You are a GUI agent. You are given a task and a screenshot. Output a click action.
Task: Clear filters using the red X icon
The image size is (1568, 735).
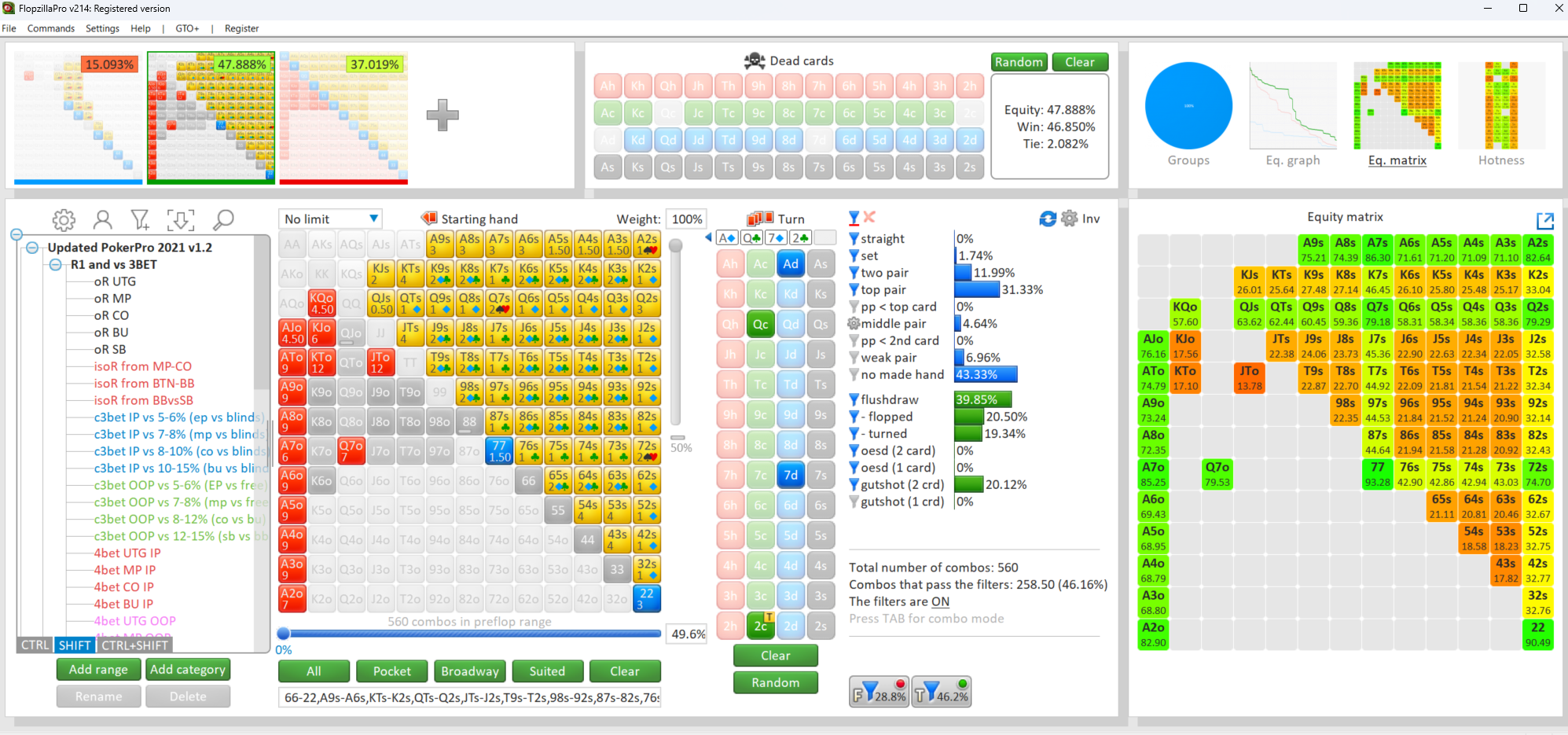pos(869,217)
